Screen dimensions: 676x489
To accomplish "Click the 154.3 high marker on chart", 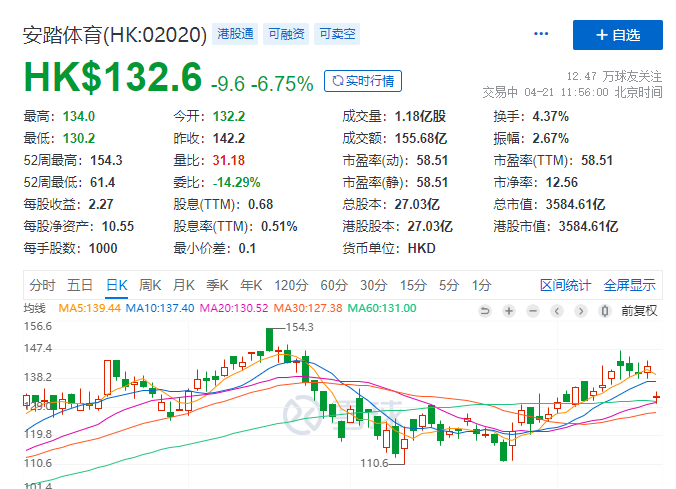I will (300, 327).
